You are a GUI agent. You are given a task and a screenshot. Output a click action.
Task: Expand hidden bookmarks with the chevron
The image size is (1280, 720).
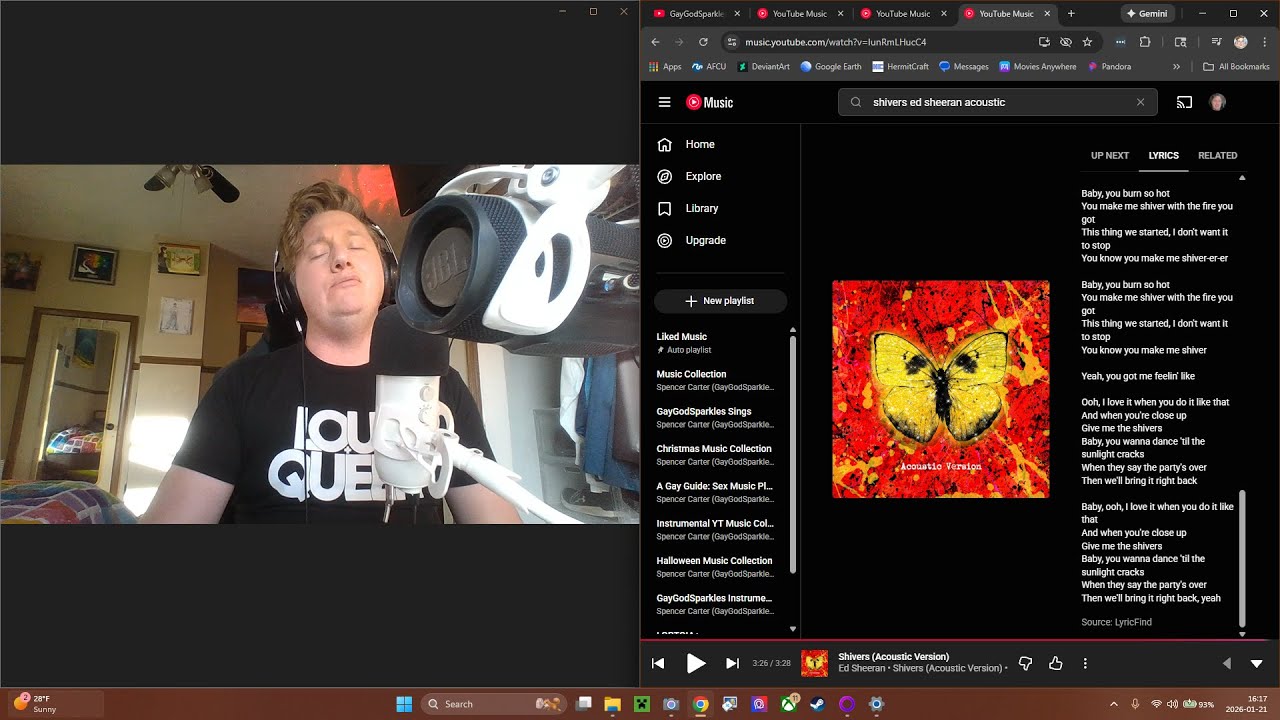pos(1176,67)
